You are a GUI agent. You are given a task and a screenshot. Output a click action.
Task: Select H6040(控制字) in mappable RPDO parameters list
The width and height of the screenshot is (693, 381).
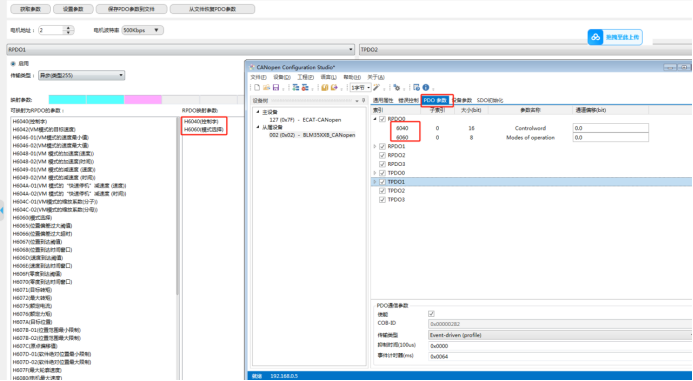(30, 121)
